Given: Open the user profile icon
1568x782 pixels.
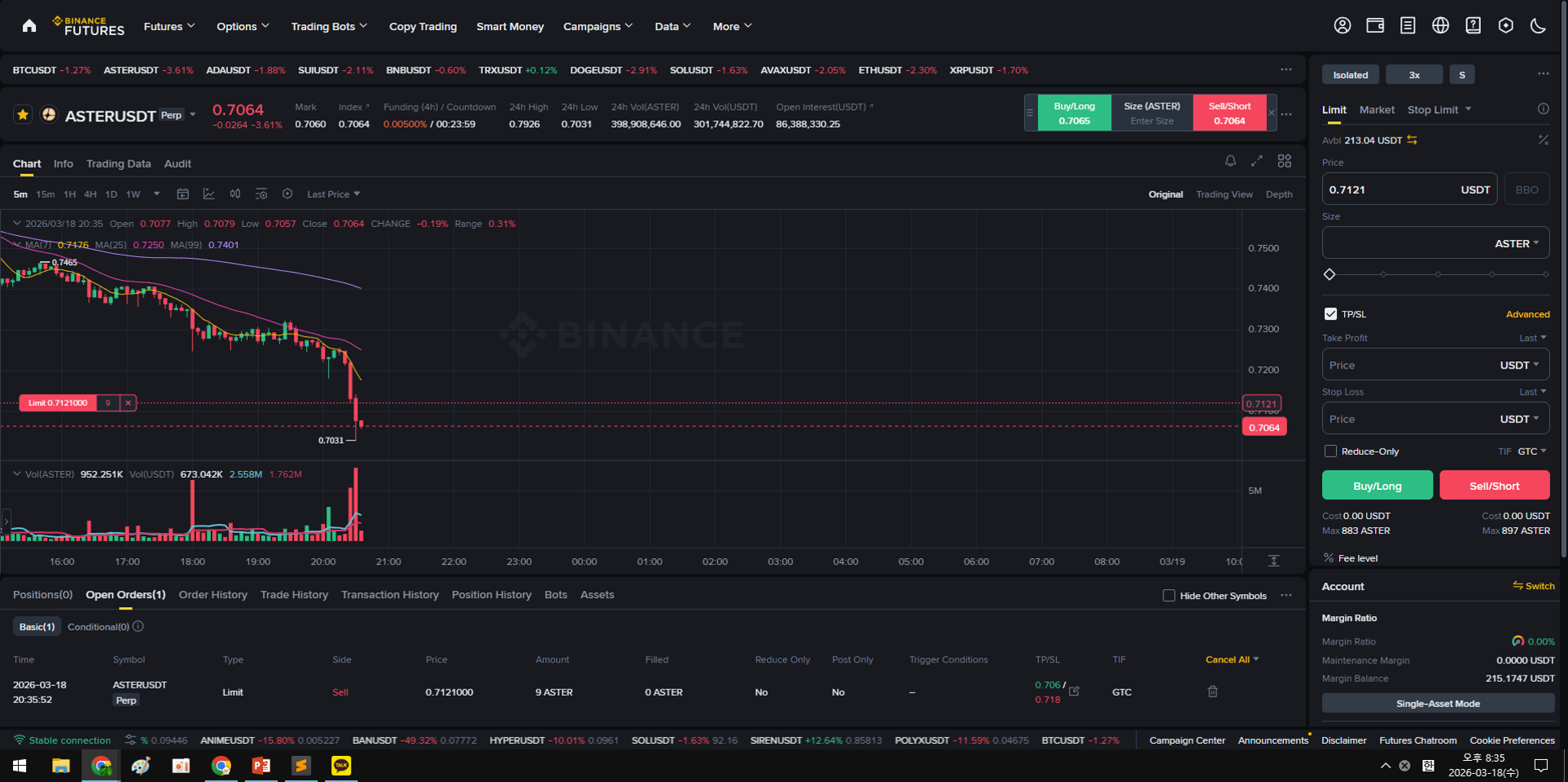Looking at the screenshot, I should coord(1342,26).
